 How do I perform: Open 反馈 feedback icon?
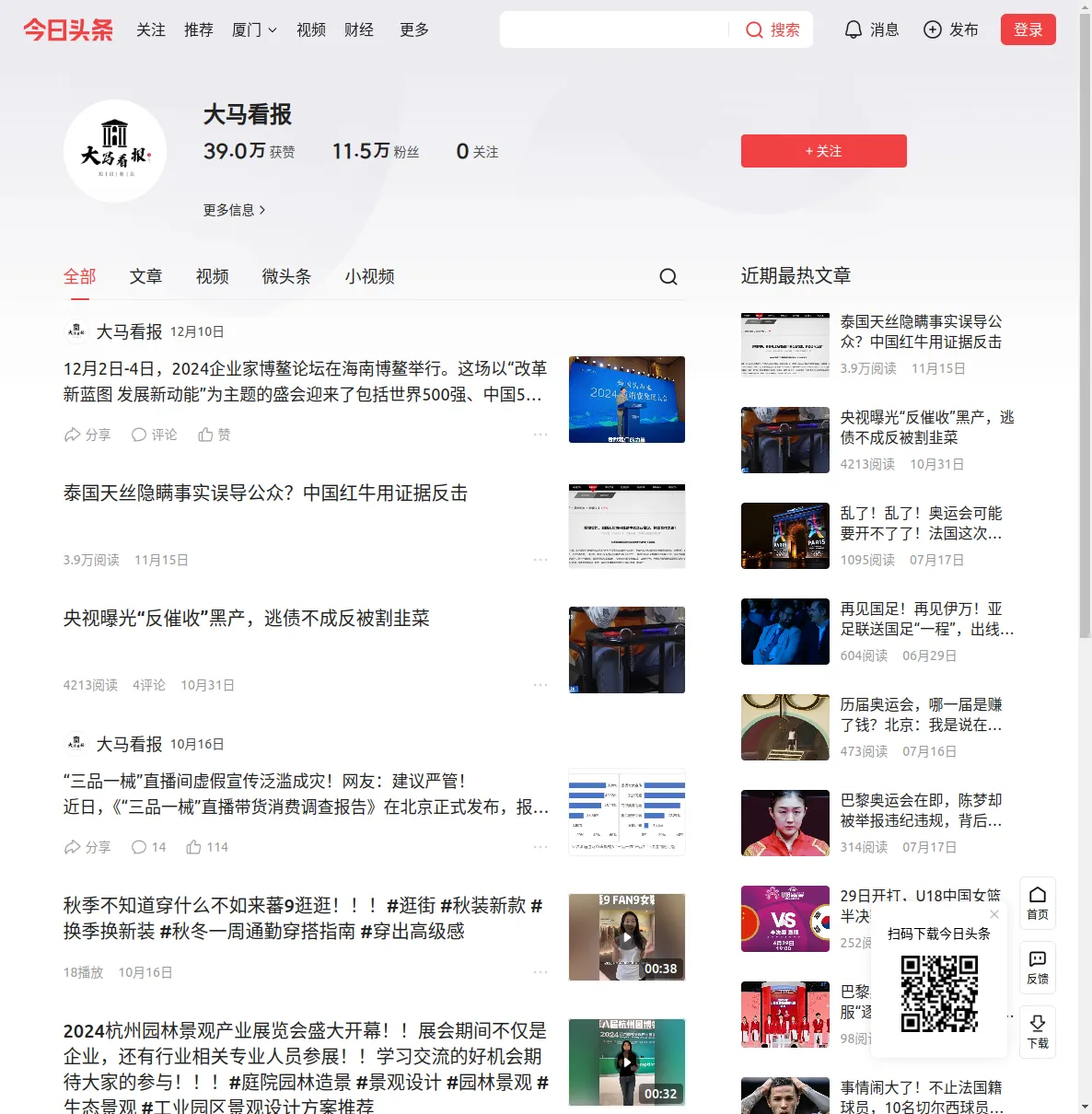1038,968
